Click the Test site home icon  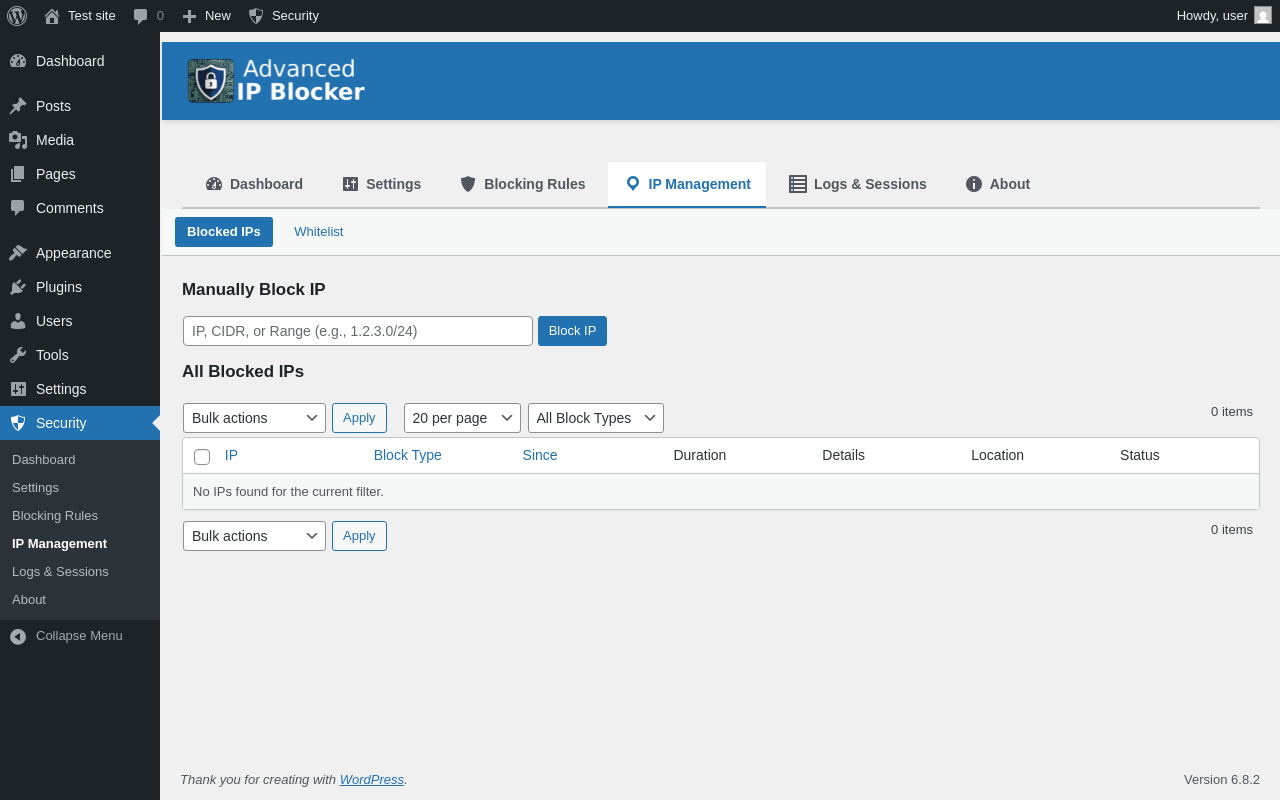52,16
